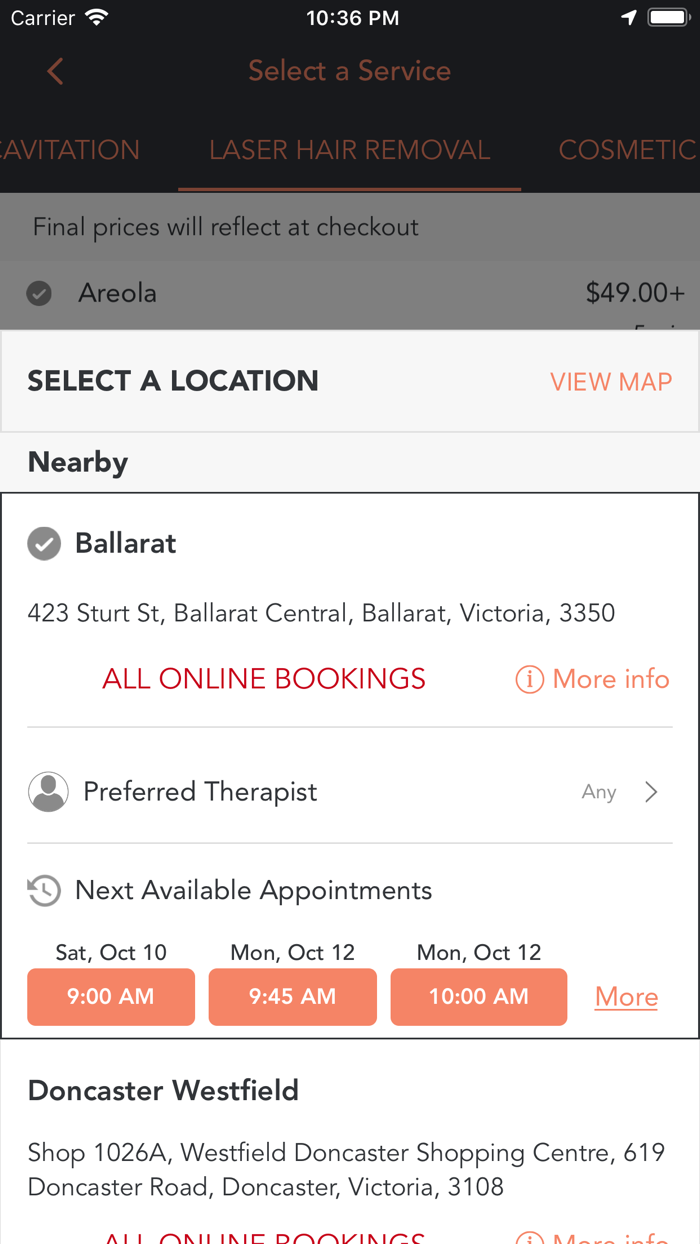Image resolution: width=700 pixels, height=1244 pixels.
Task: Tap the clock history icon
Action: click(44, 891)
